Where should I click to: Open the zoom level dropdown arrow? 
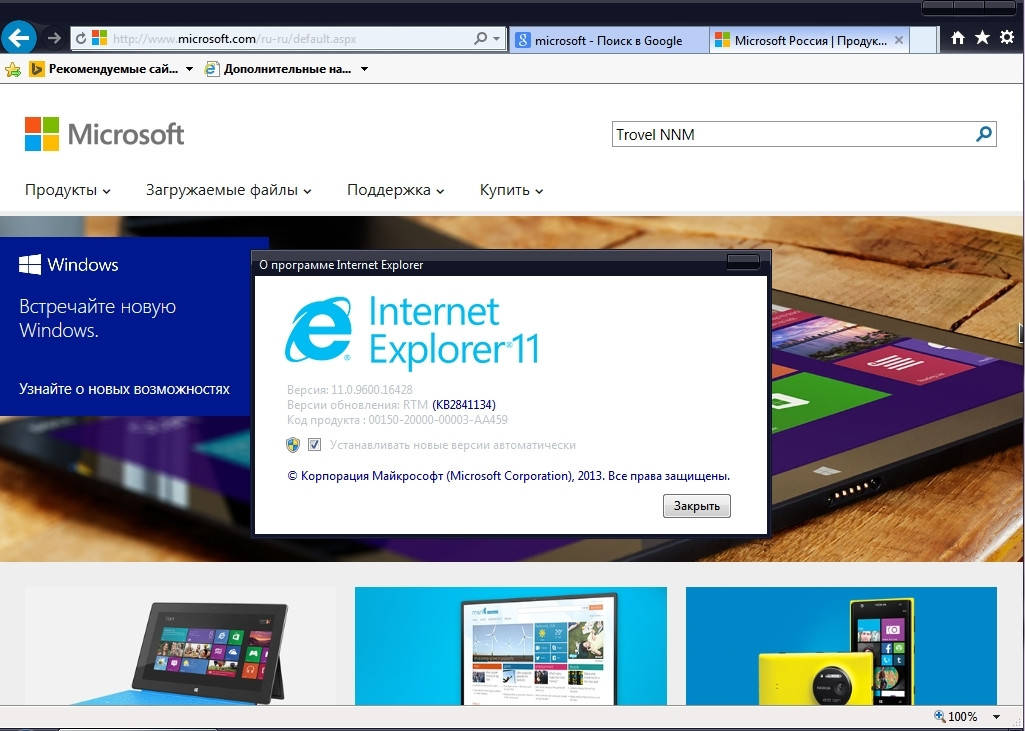pyautogui.click(x=996, y=717)
